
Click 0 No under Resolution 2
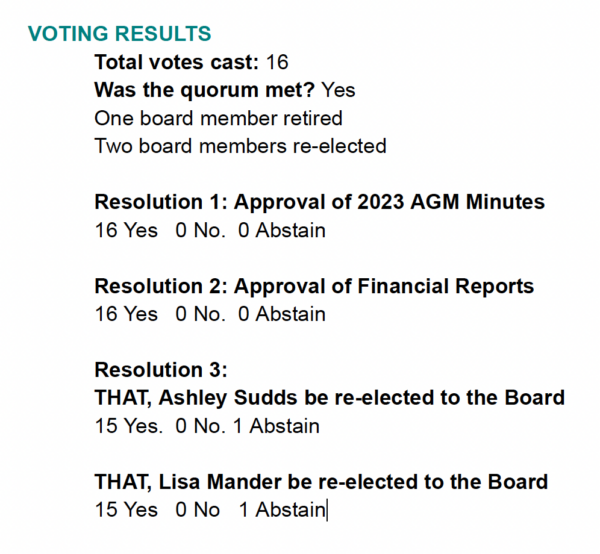click(200, 314)
